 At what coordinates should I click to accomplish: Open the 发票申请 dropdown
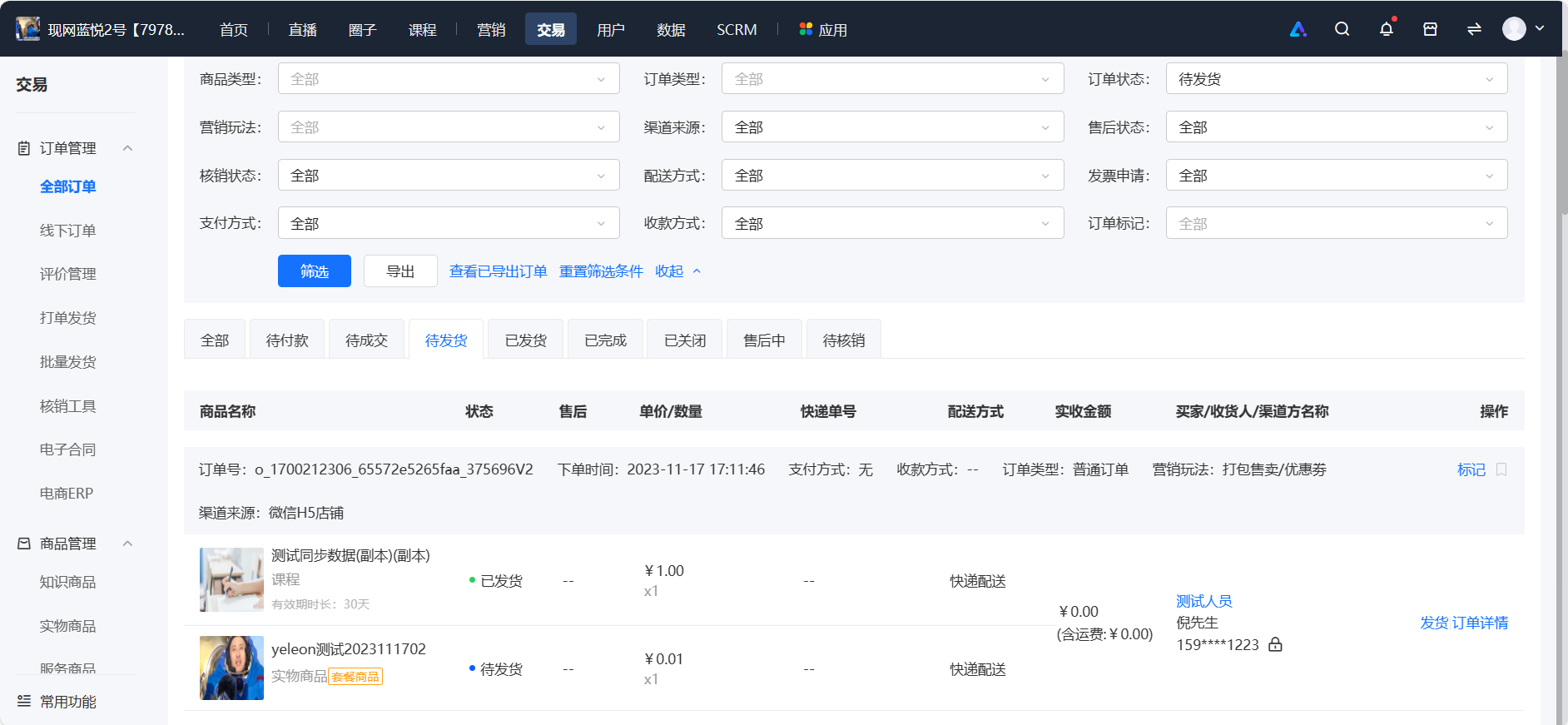[x=1337, y=176]
